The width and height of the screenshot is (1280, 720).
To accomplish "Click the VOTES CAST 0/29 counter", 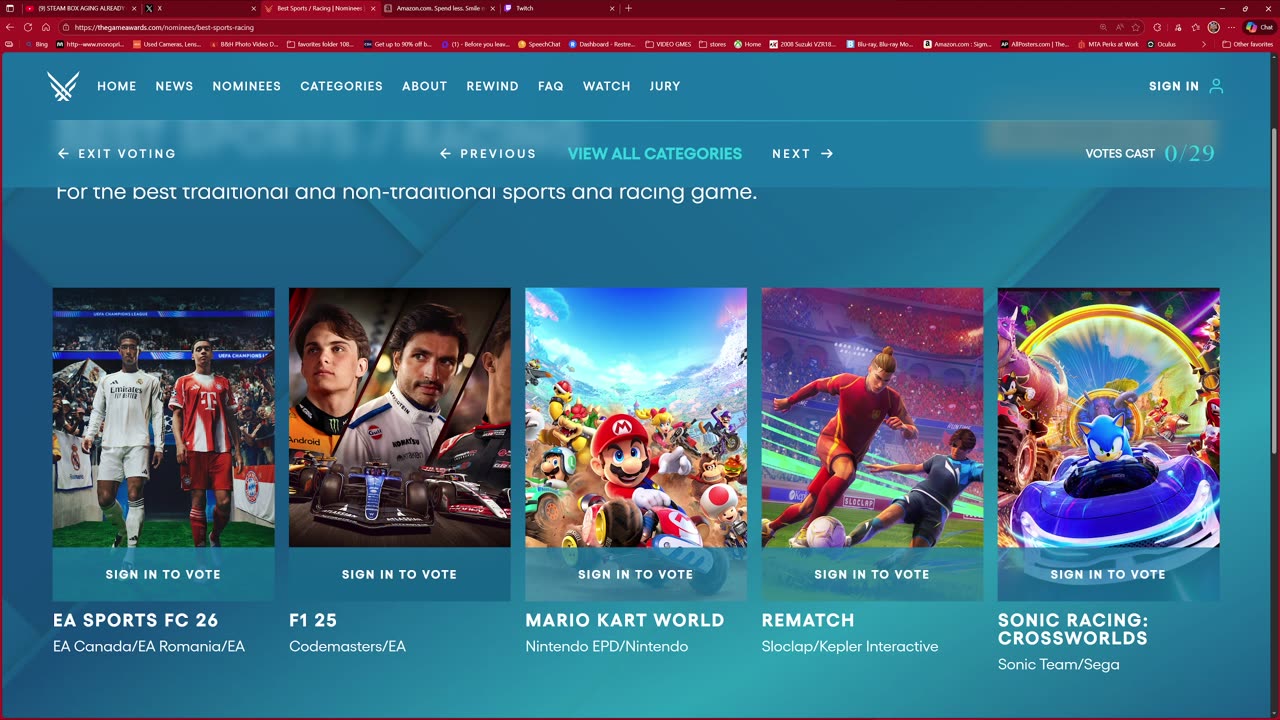I will tap(1150, 154).
